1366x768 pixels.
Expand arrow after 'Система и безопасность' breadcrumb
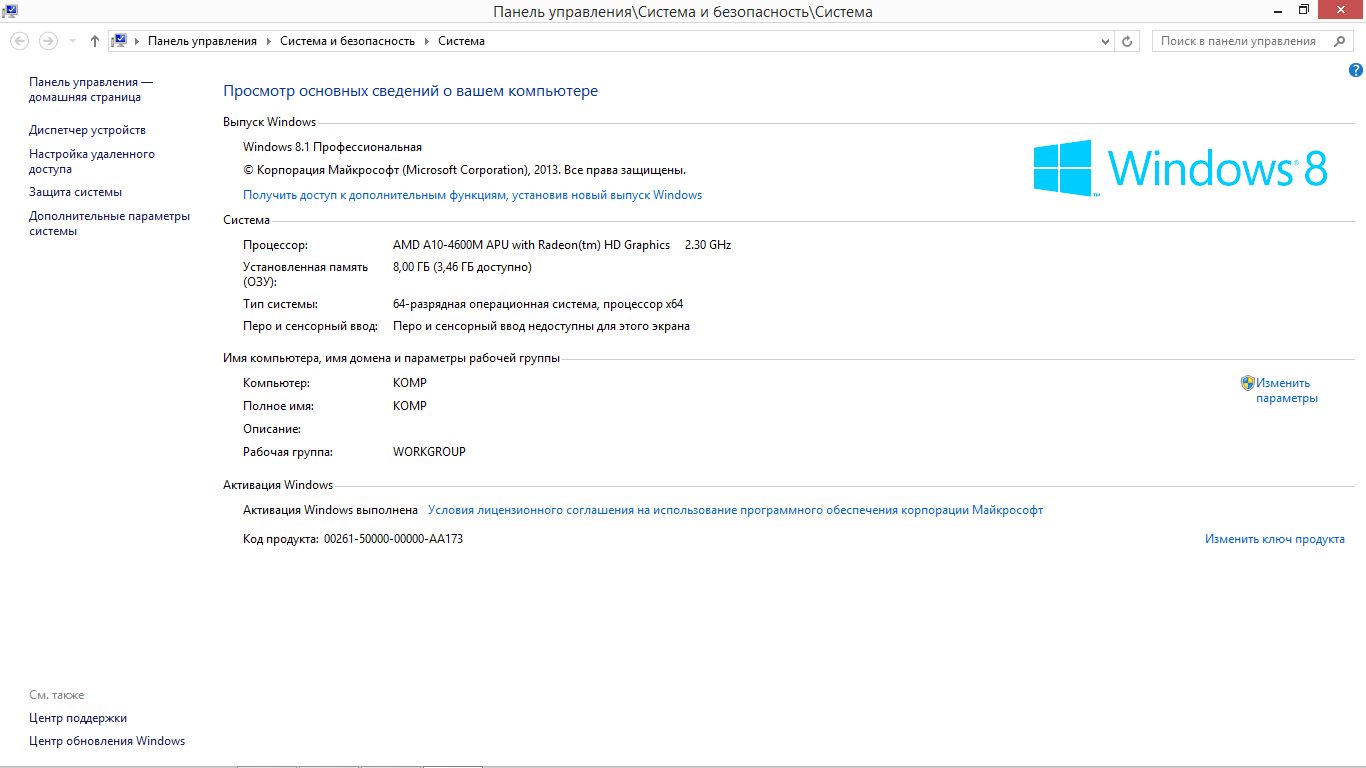click(426, 41)
